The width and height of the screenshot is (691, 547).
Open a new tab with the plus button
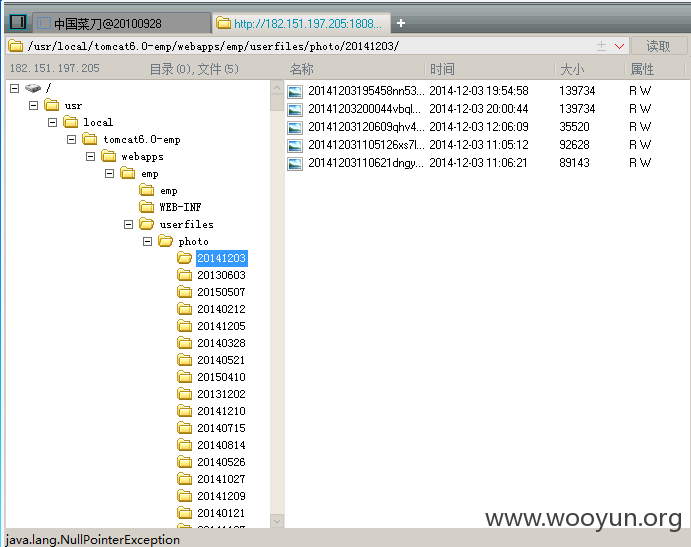point(401,23)
